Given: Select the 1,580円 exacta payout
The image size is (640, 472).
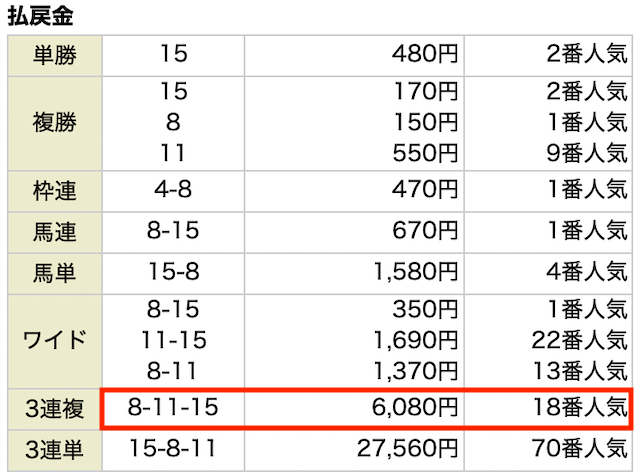Looking at the screenshot, I should (416, 272).
